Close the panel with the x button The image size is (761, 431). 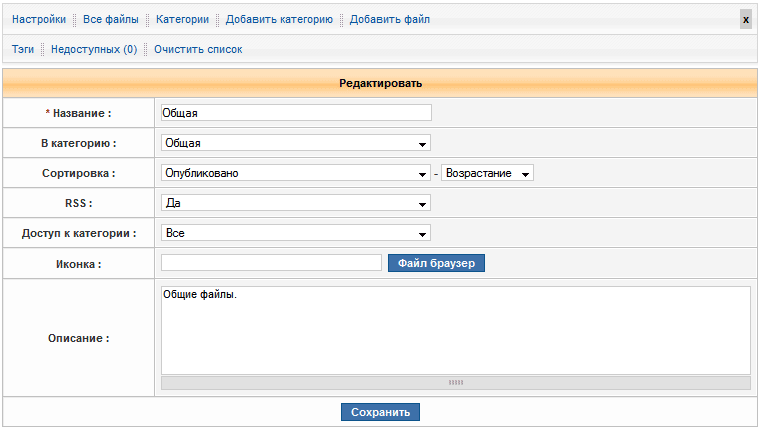[x=745, y=19]
